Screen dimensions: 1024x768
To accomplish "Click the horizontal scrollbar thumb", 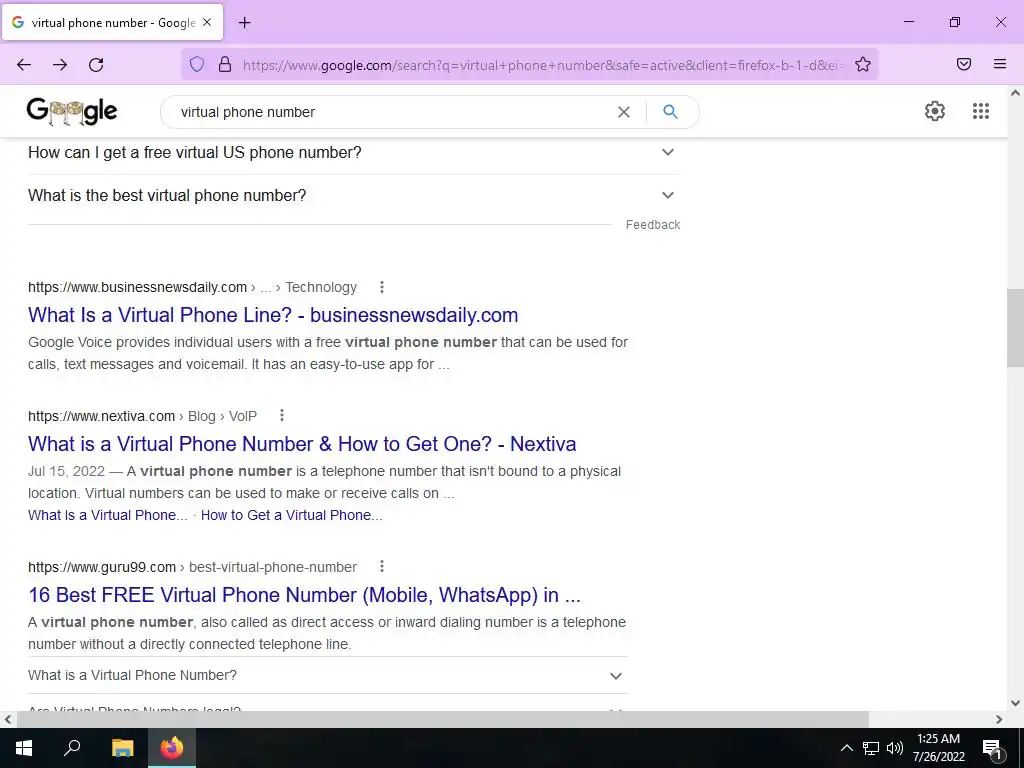I will click(x=443, y=719).
